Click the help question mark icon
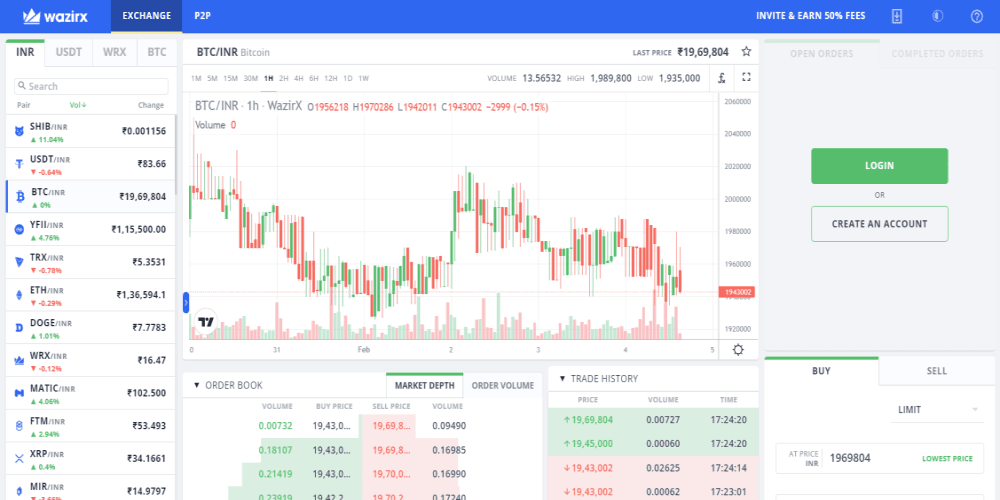This screenshot has height=500, width=1000. click(976, 16)
